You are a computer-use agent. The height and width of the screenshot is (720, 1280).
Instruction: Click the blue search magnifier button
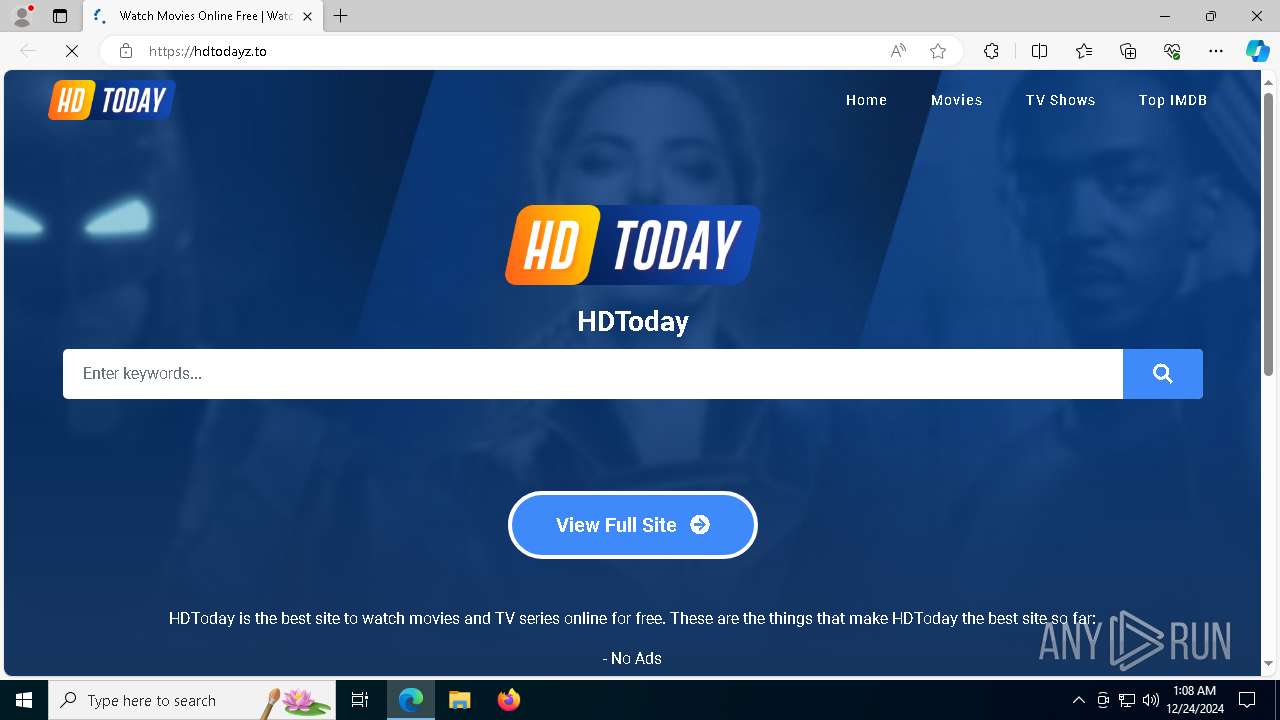[x=1162, y=374]
